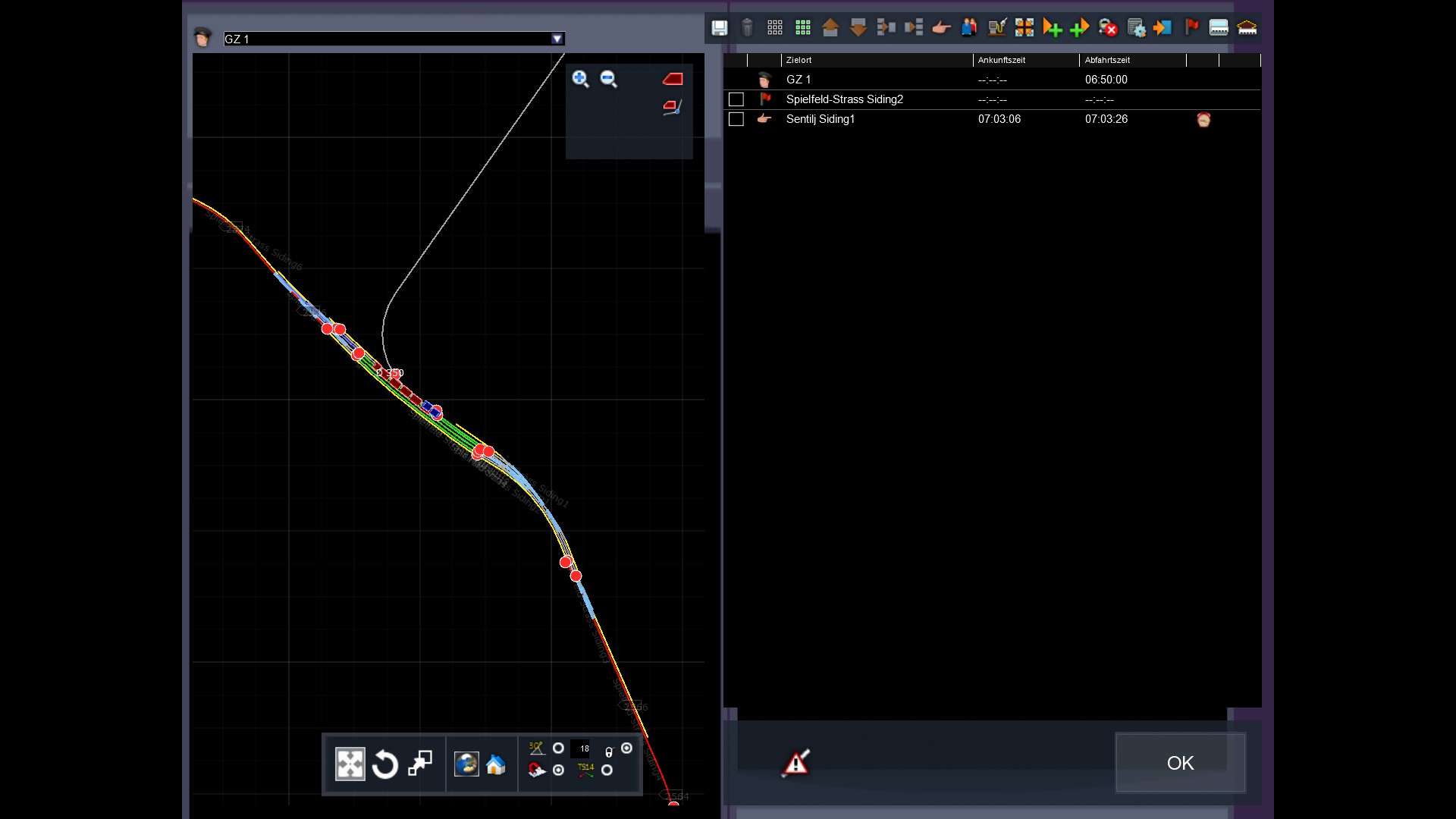Click the pointing hand instruction icon
Screen dimensions: 1456x819
click(x=941, y=28)
